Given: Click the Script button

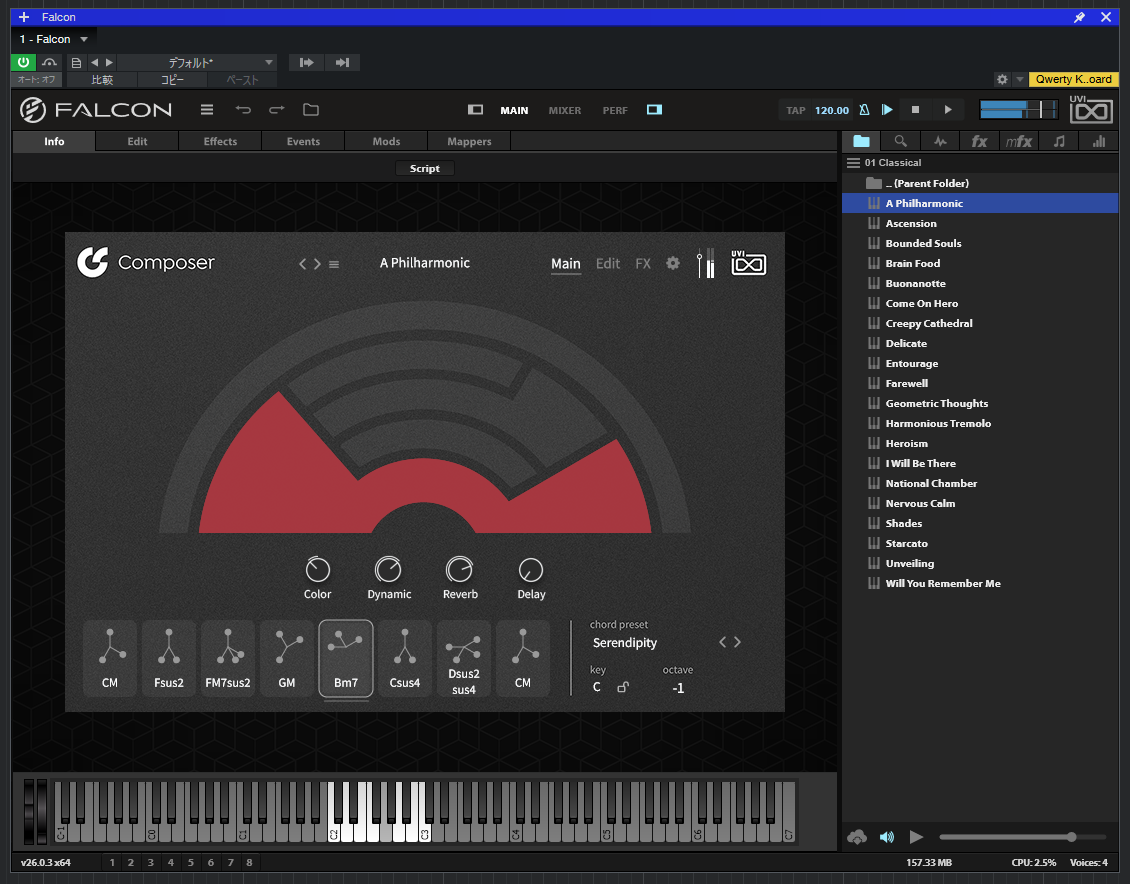Looking at the screenshot, I should click(x=424, y=168).
